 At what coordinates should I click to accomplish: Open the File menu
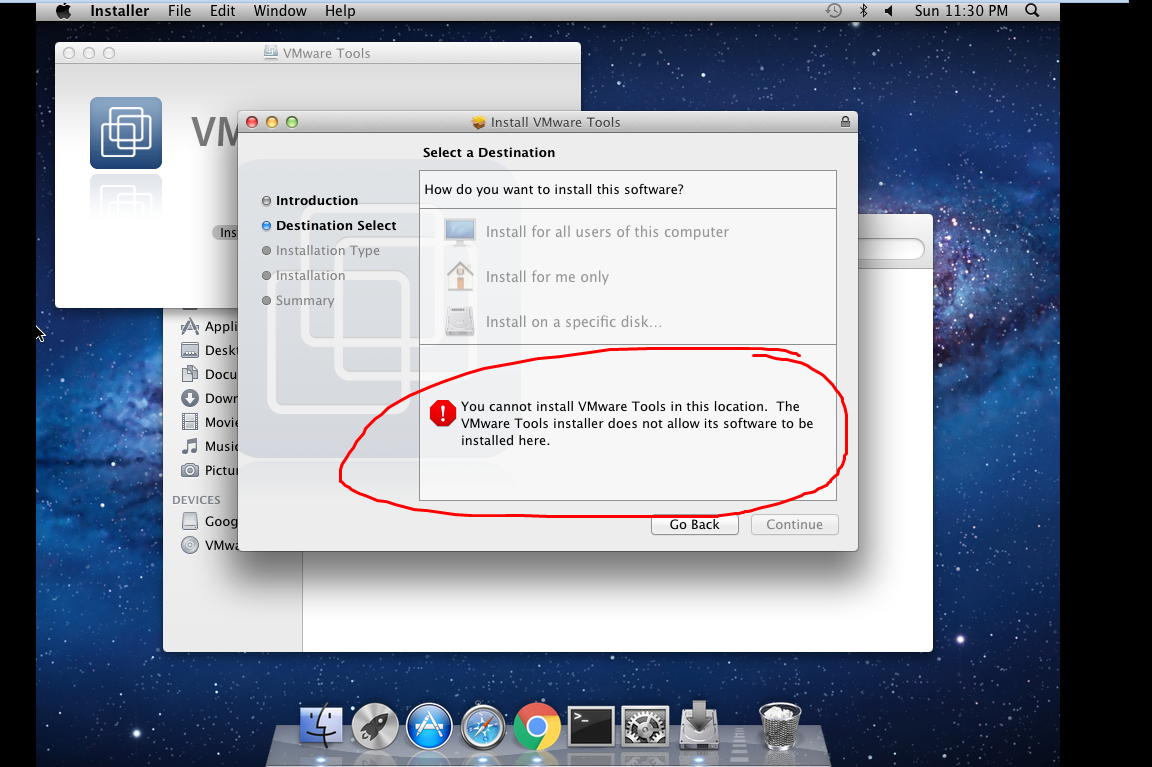(179, 11)
